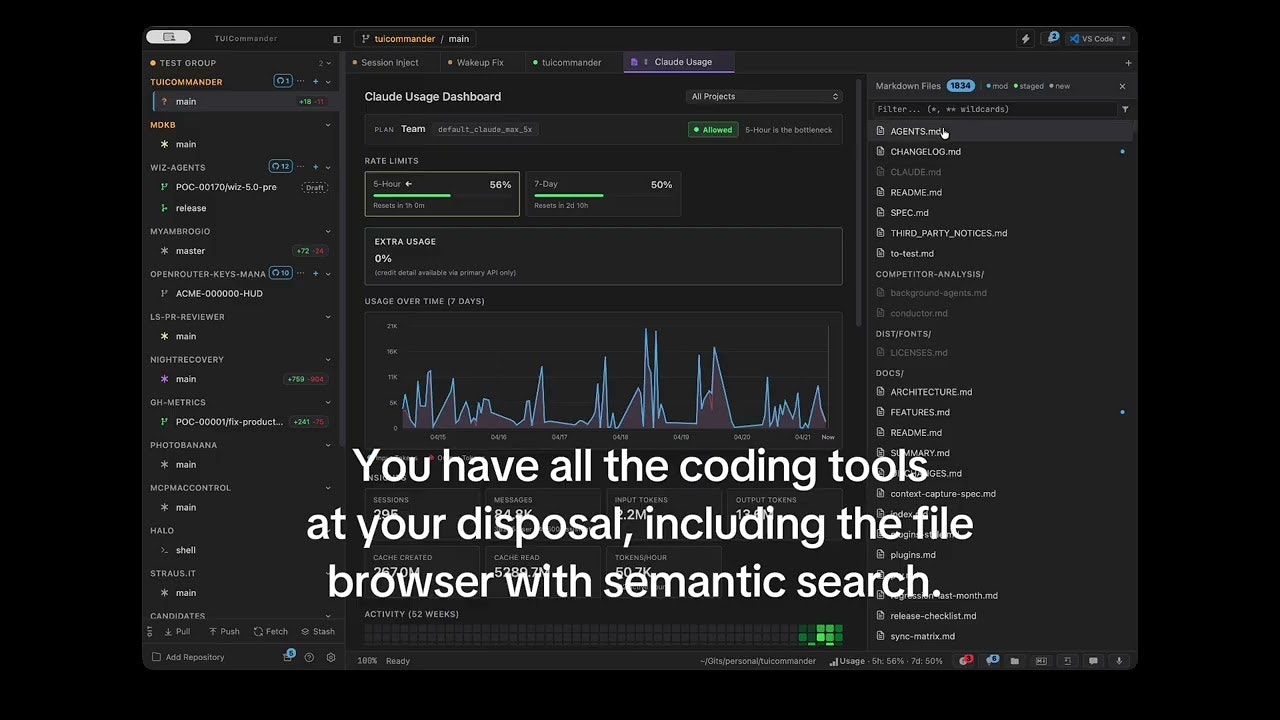
Task: Switch to Session Inject tab
Action: coord(390,63)
